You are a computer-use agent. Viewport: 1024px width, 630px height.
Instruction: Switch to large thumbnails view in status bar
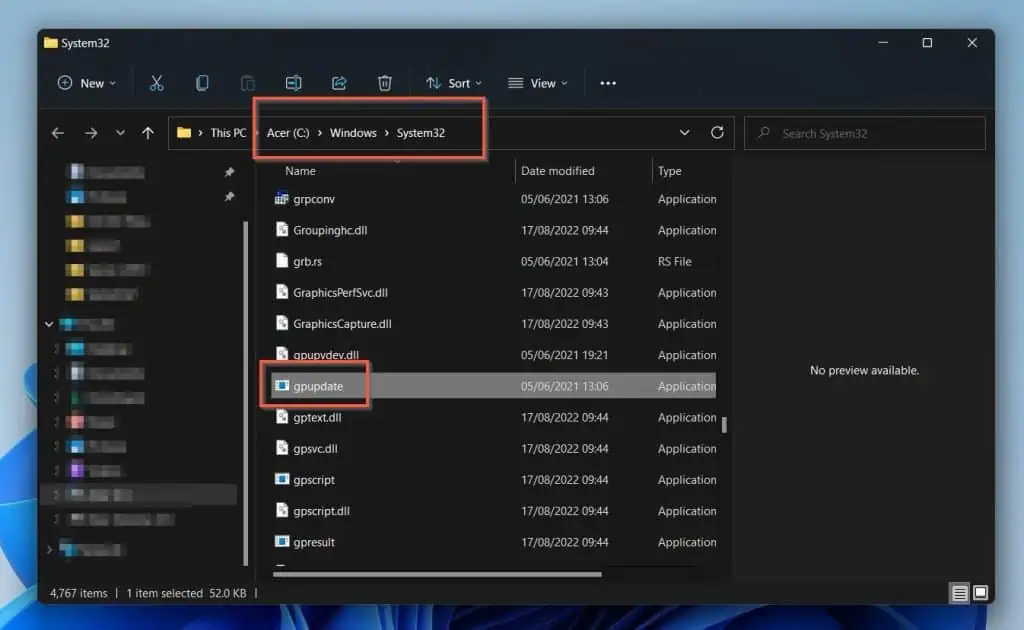978,592
